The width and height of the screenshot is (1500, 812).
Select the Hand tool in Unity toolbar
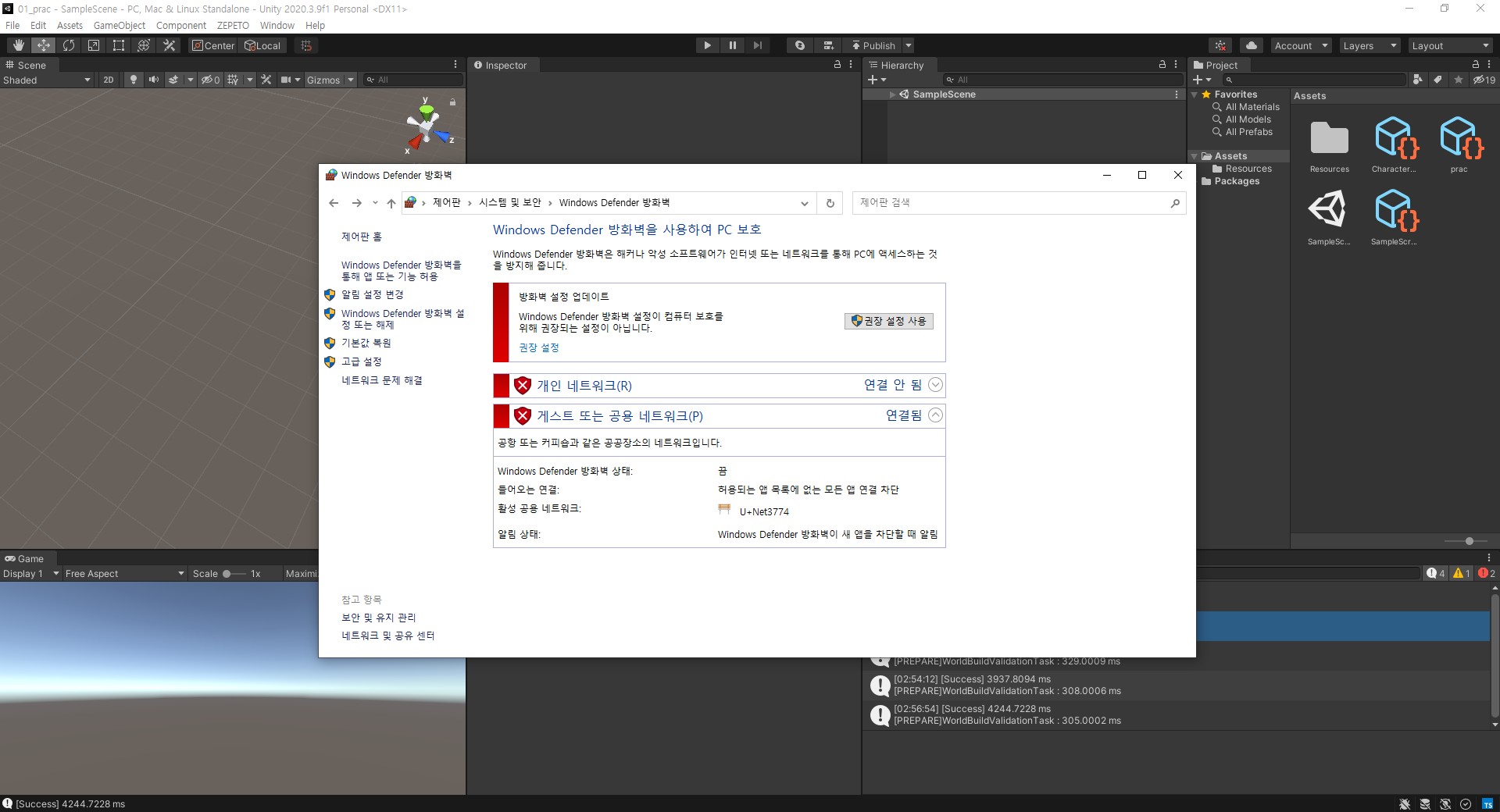click(x=19, y=45)
